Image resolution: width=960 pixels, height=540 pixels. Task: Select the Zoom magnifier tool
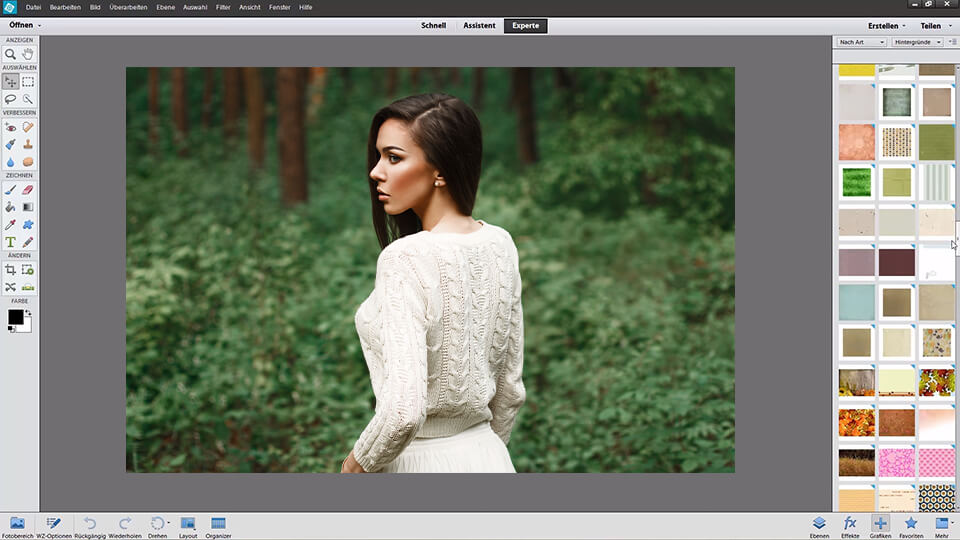(10, 54)
